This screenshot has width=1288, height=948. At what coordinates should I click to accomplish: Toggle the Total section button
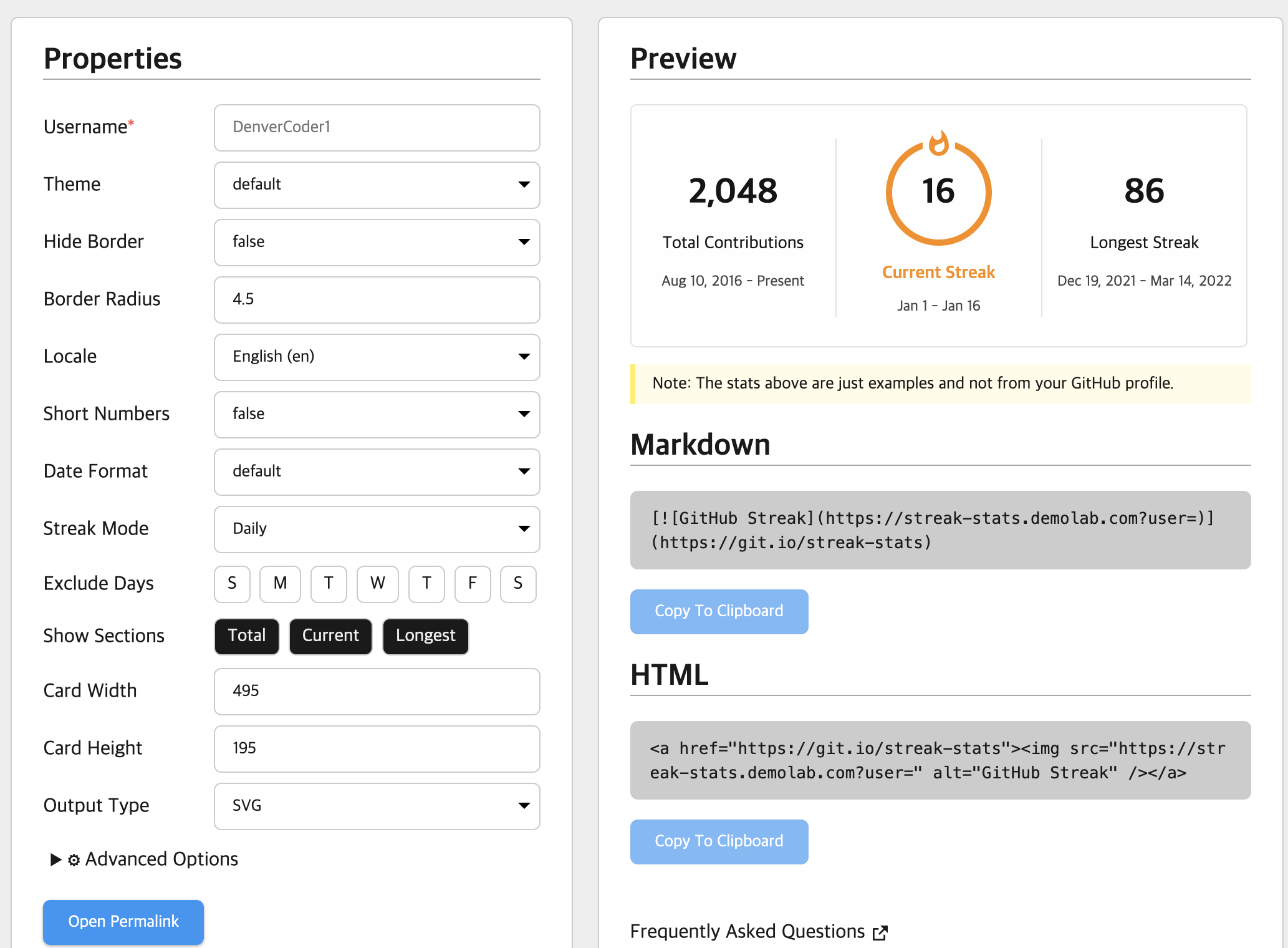click(x=247, y=636)
